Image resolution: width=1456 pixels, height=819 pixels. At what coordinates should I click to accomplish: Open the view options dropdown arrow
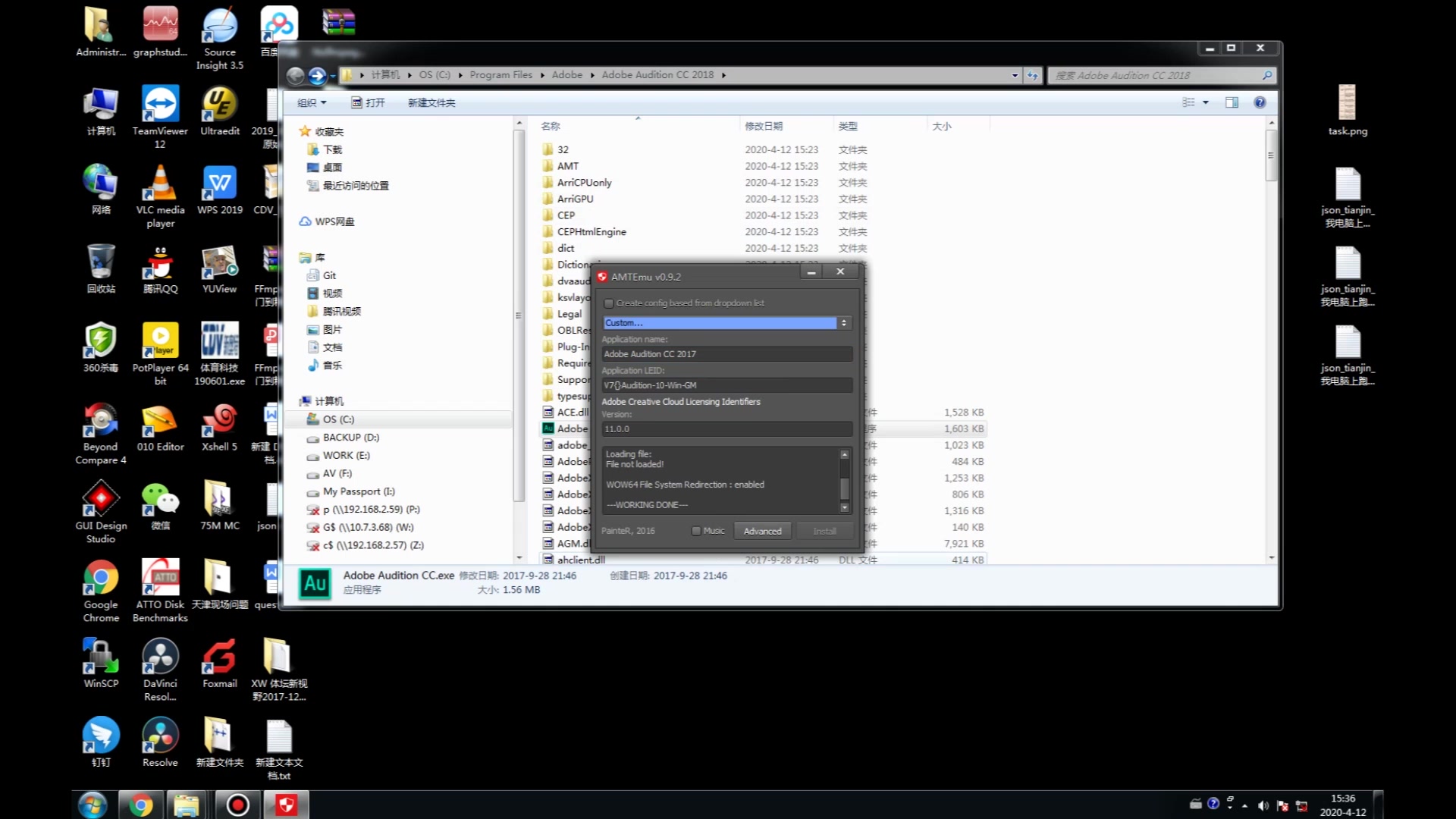click(1205, 102)
